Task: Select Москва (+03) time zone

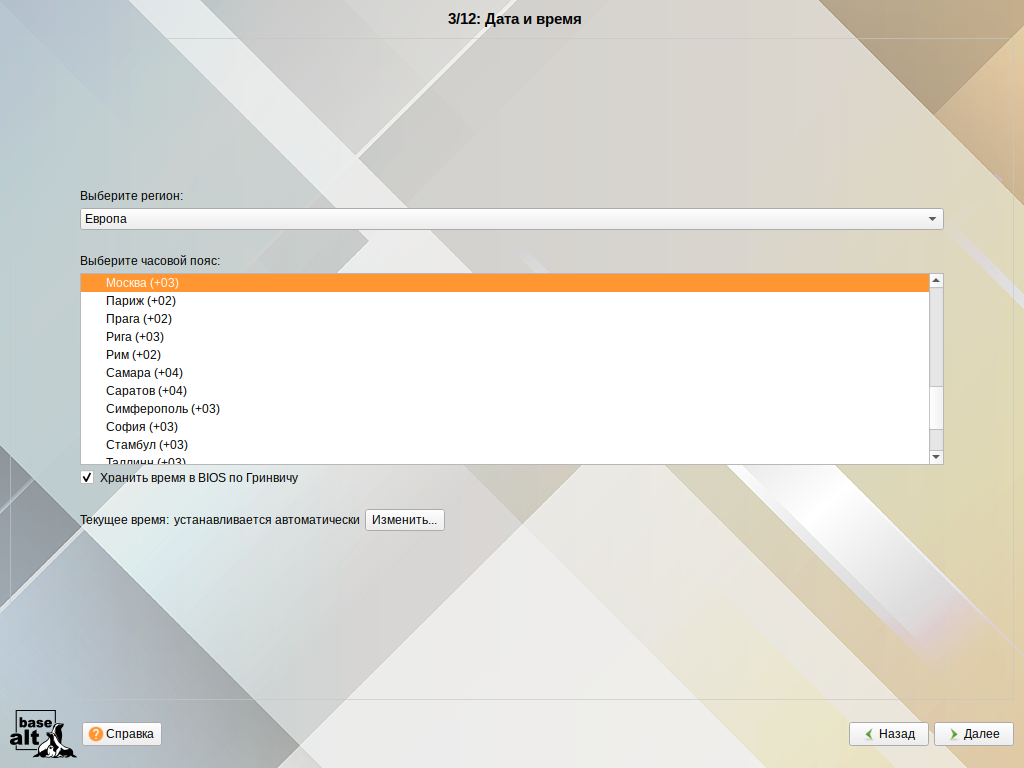Action: (142, 283)
